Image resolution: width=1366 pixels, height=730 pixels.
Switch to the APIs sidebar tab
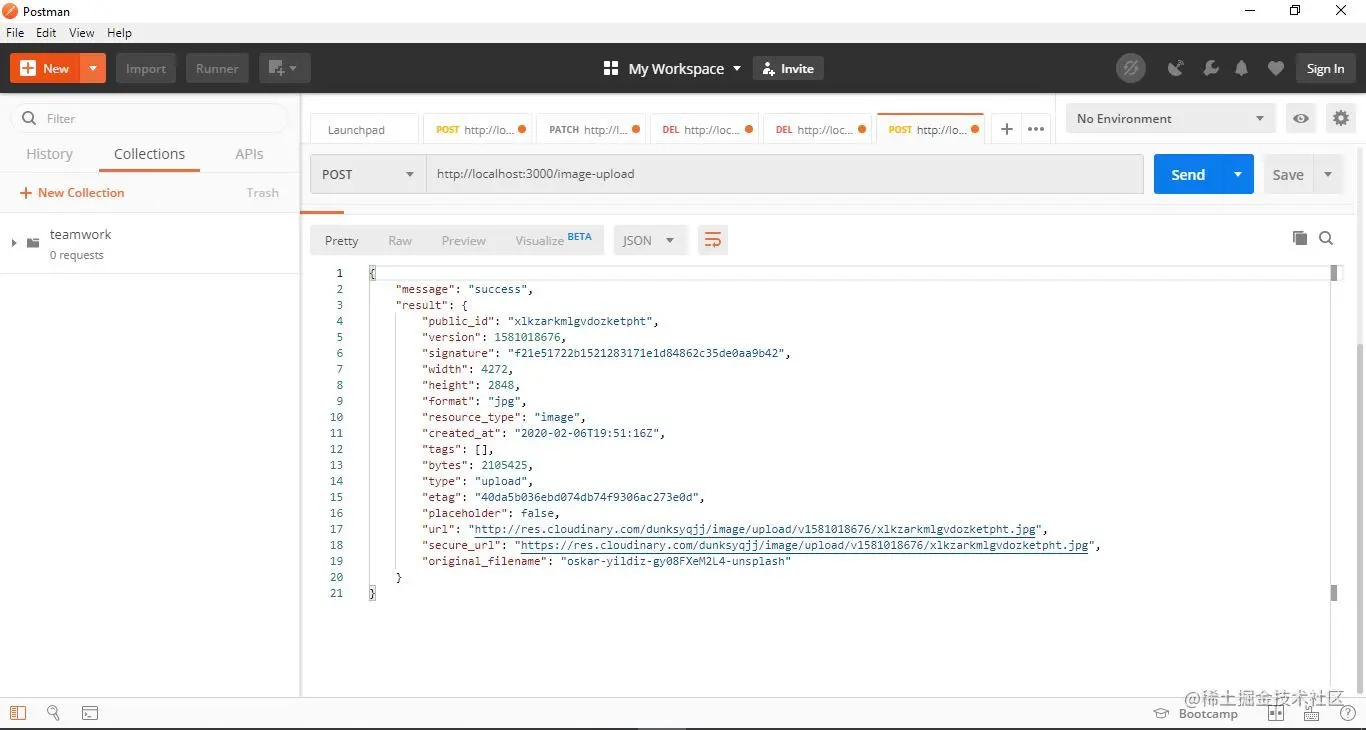(249, 154)
